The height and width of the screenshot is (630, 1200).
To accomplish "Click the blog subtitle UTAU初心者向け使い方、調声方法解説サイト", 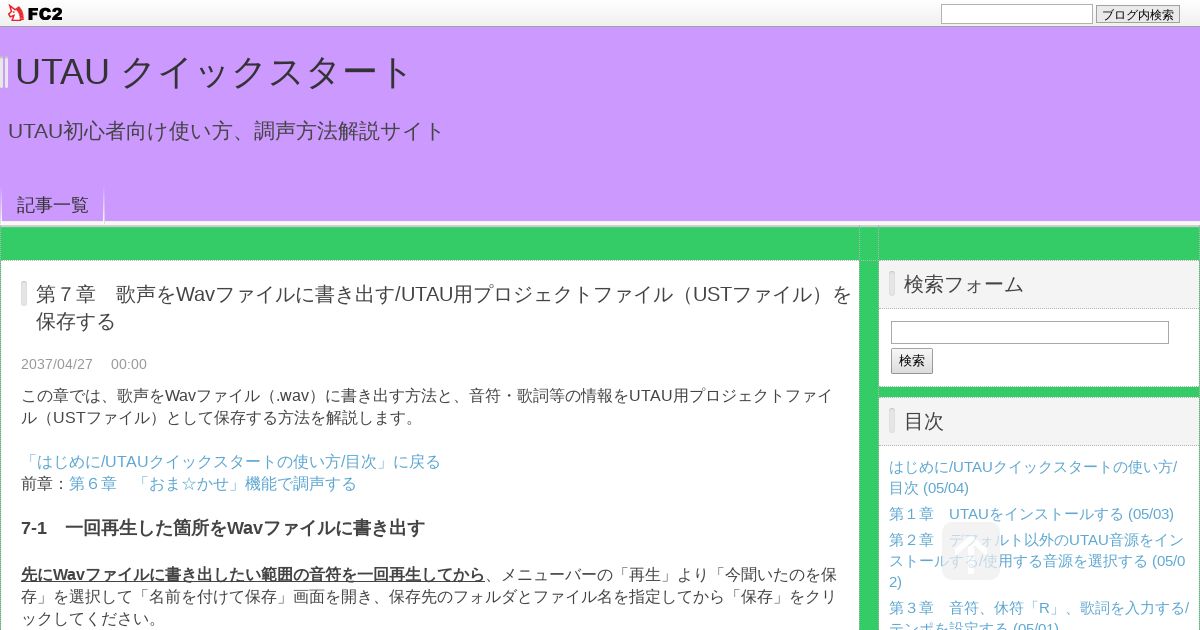I will tap(226, 131).
